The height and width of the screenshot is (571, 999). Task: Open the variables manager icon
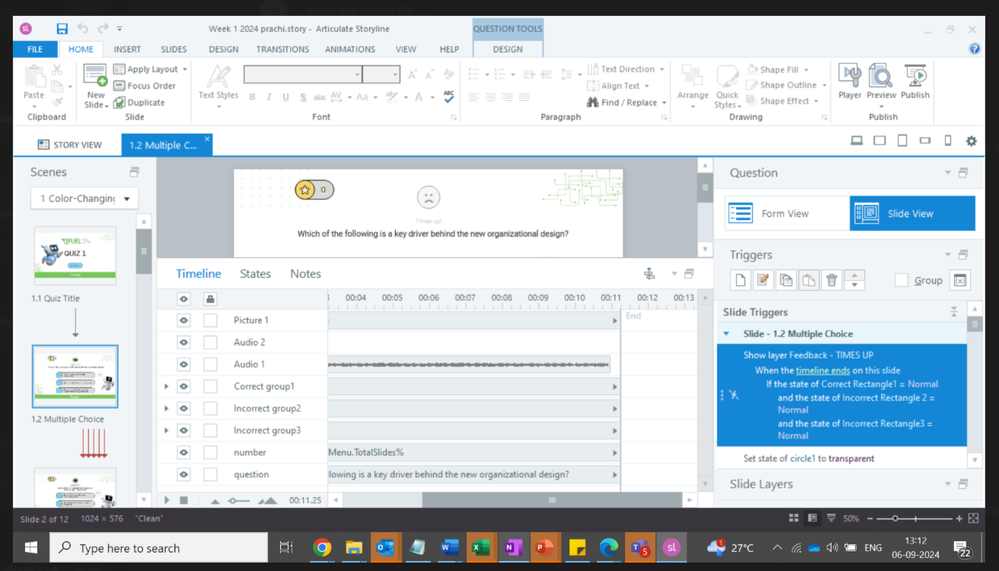[x=960, y=280]
